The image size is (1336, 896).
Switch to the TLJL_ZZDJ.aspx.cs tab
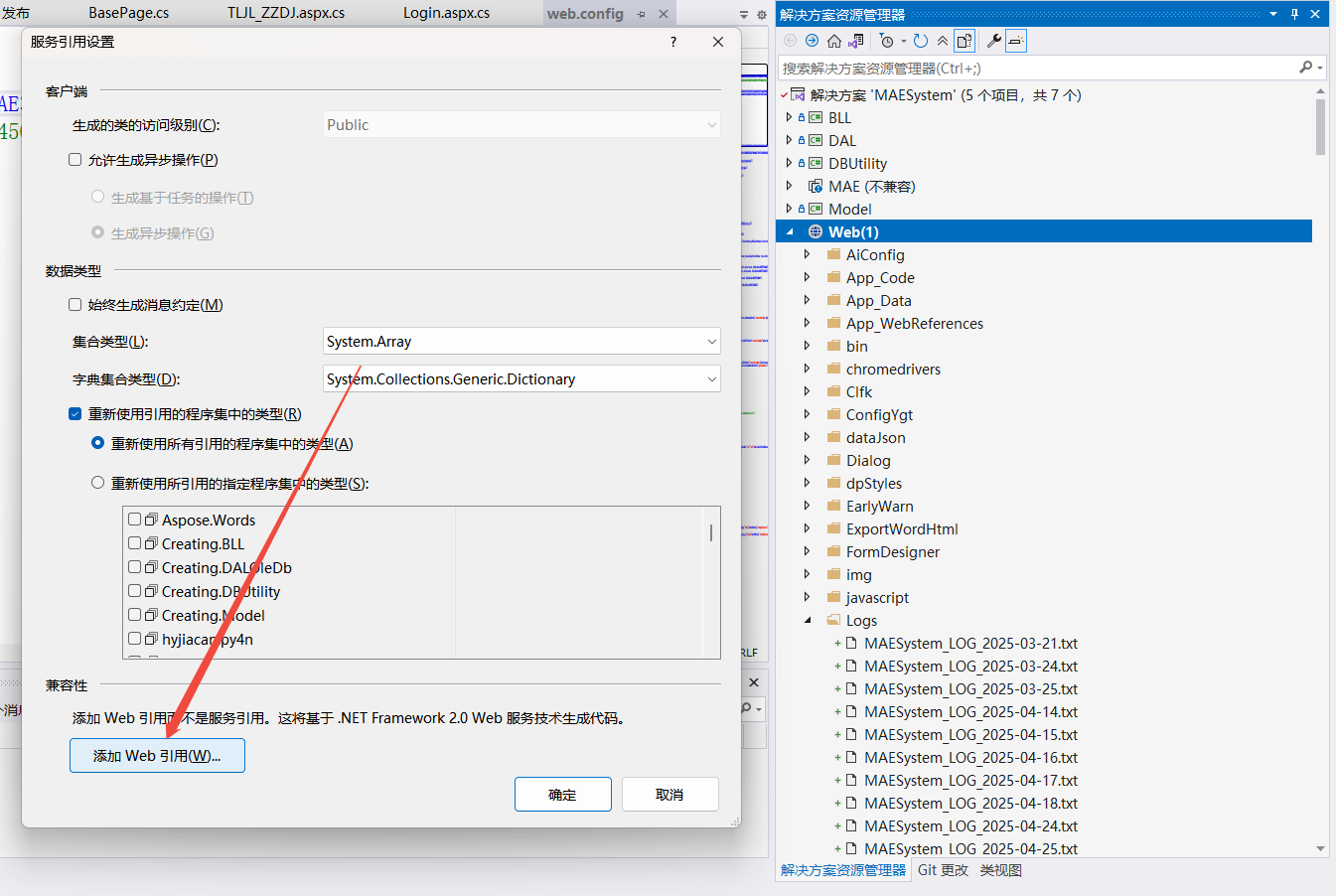[x=286, y=13]
